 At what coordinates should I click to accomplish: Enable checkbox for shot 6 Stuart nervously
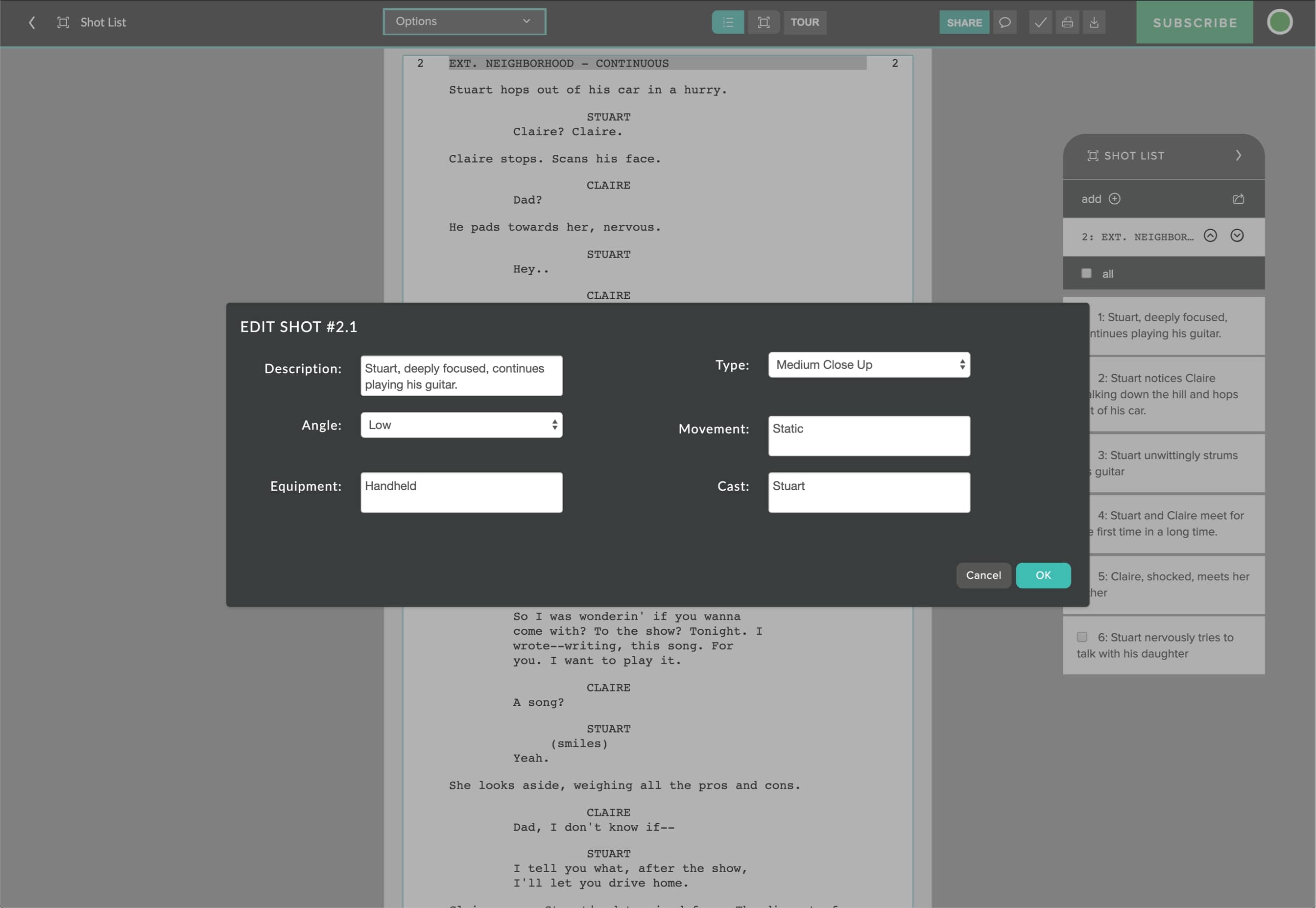tap(1084, 637)
